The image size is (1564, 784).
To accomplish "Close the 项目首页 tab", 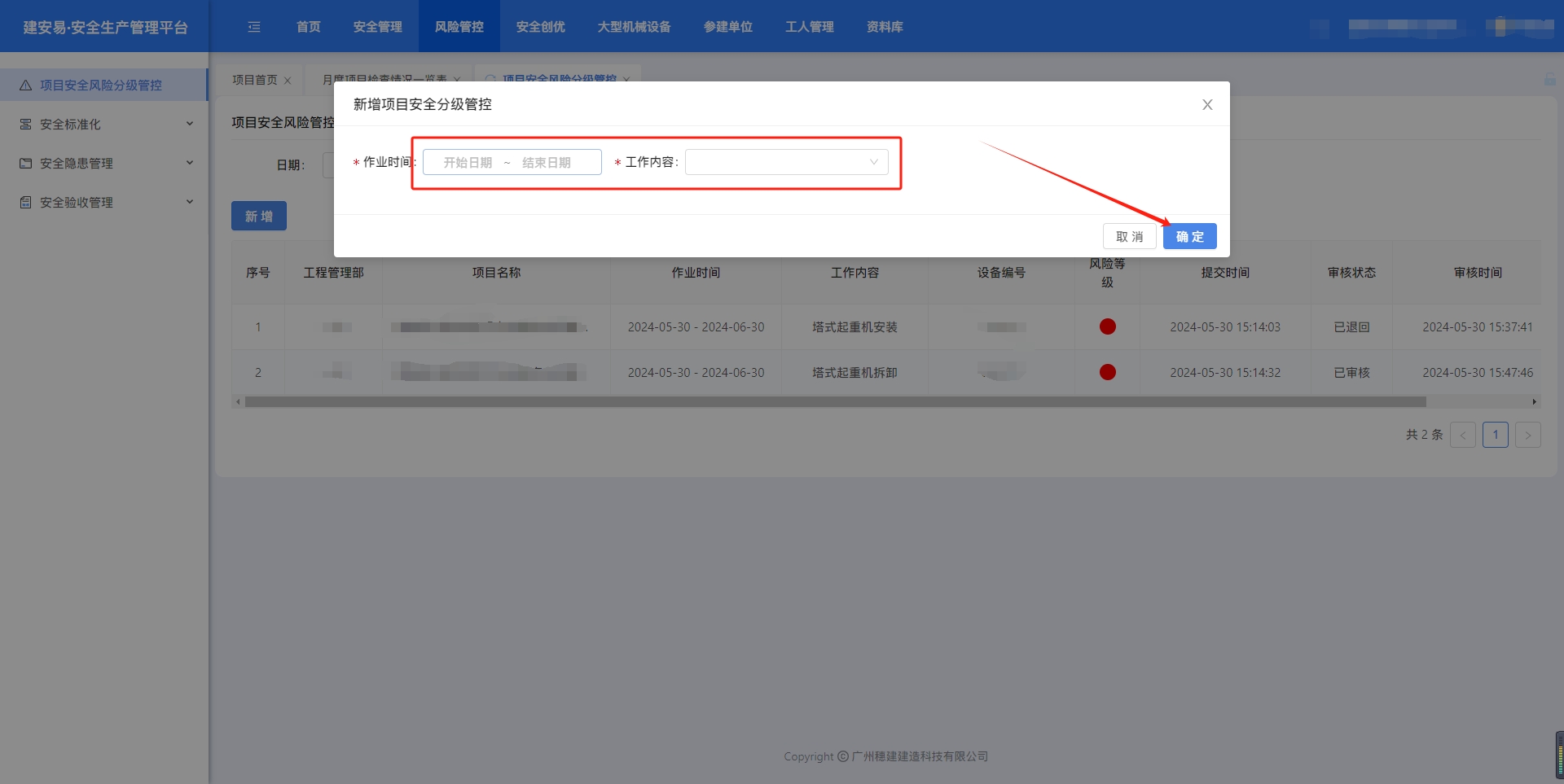I will coord(288,81).
